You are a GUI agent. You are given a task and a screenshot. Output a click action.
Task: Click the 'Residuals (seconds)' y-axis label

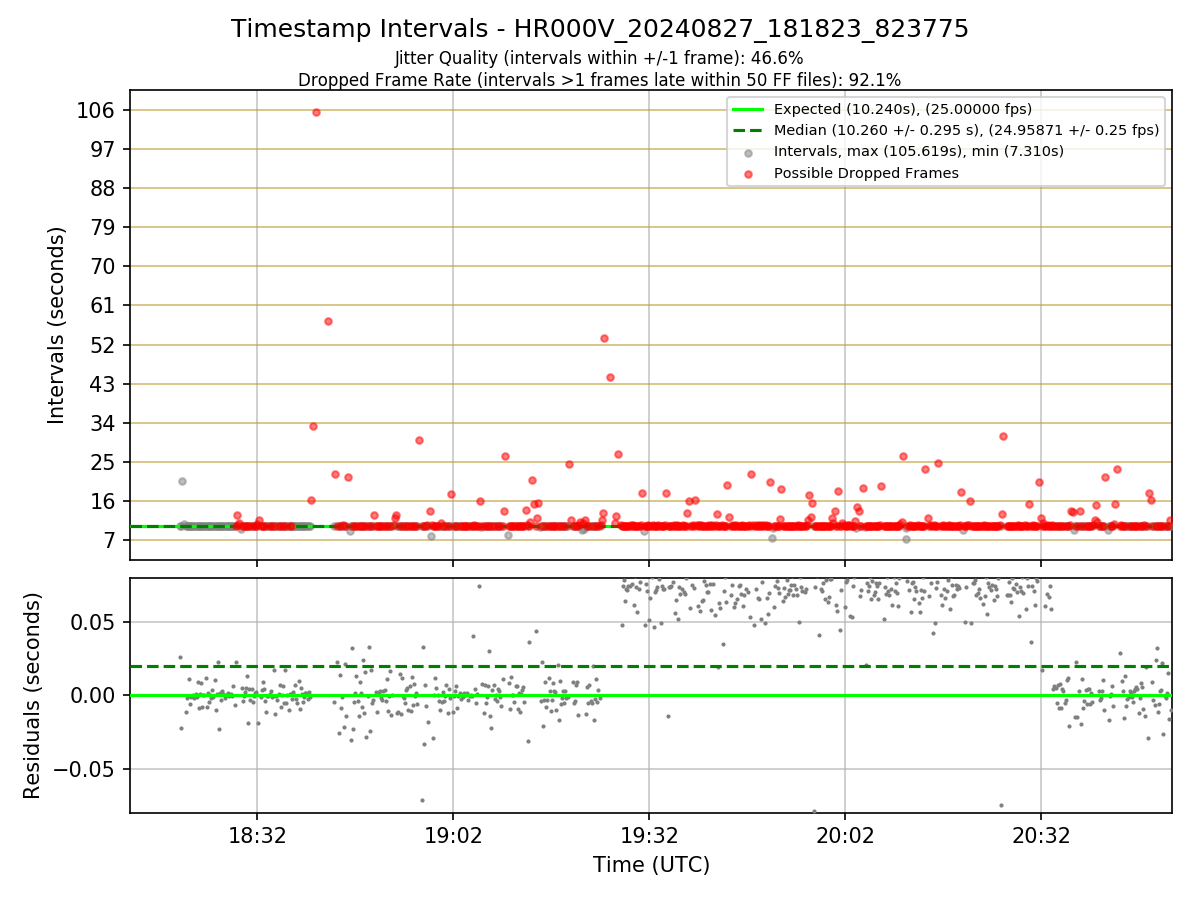pos(33,695)
